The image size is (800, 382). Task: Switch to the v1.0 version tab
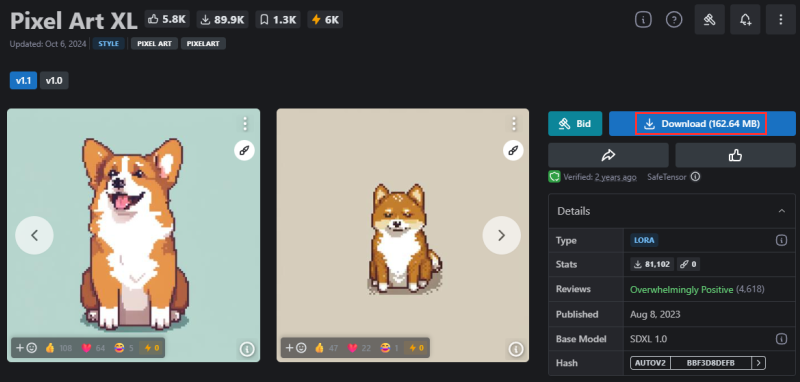[x=54, y=81]
